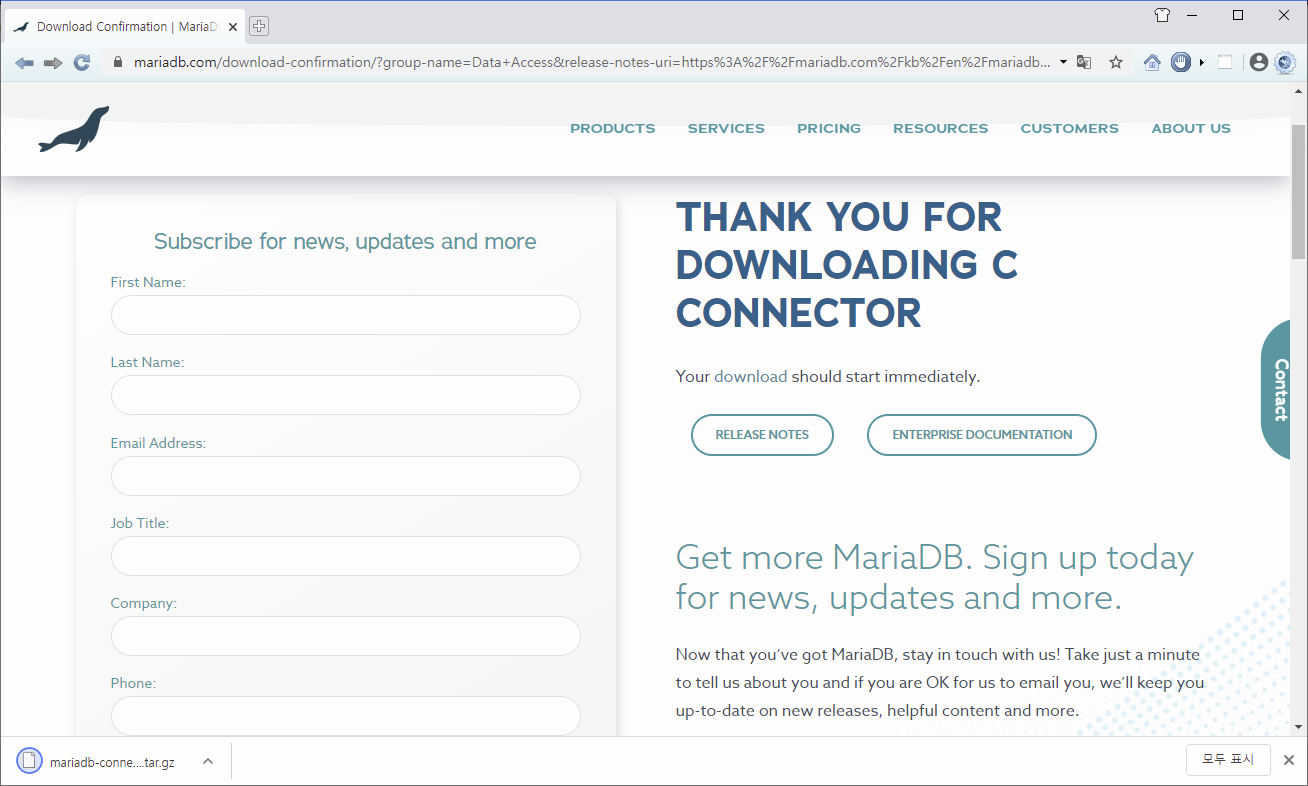Open the PRICING menu
This screenshot has height=786, width=1308.
[x=829, y=128]
